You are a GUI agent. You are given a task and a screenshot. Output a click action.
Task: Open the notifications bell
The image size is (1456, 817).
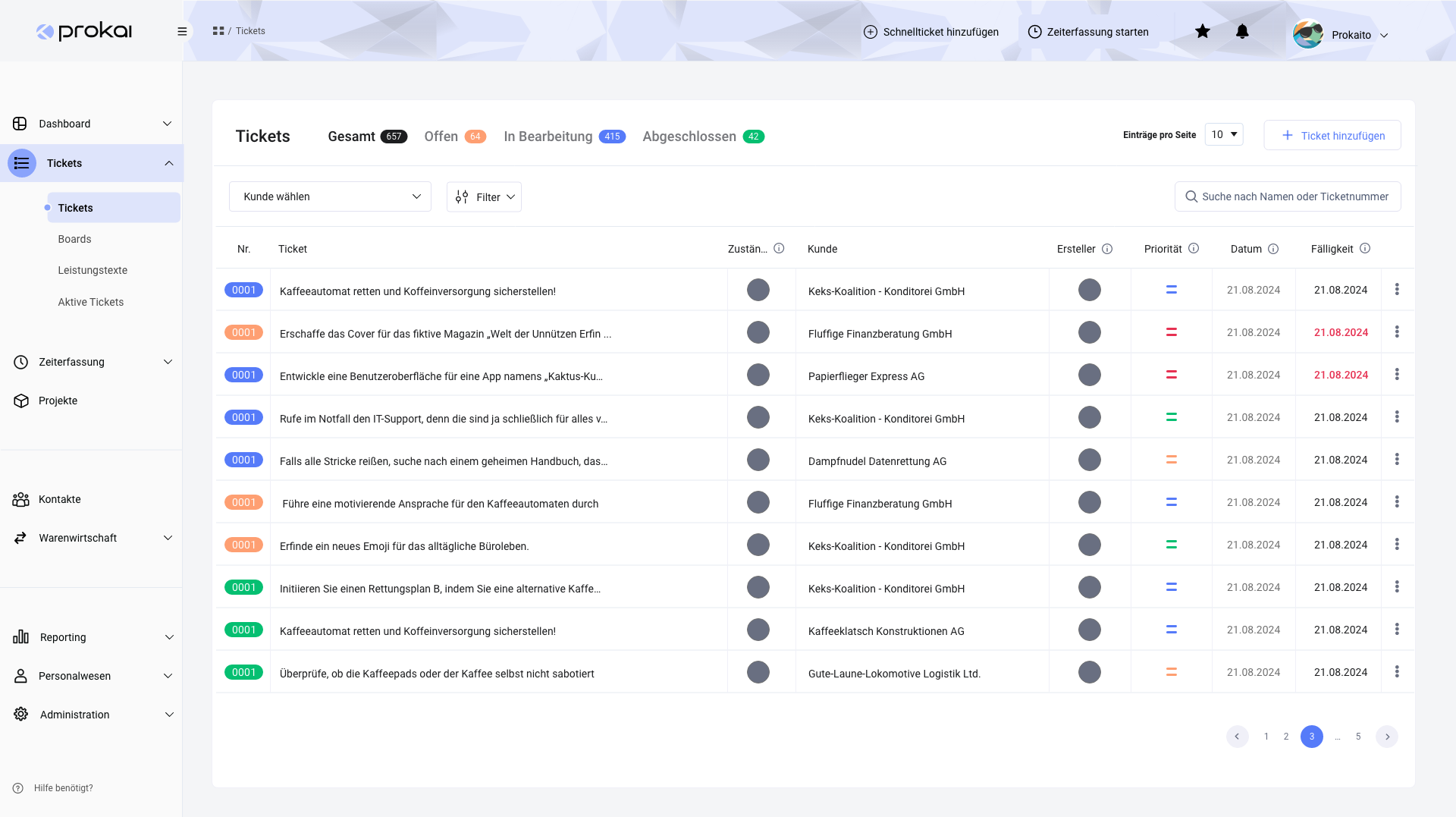pyautogui.click(x=1242, y=31)
